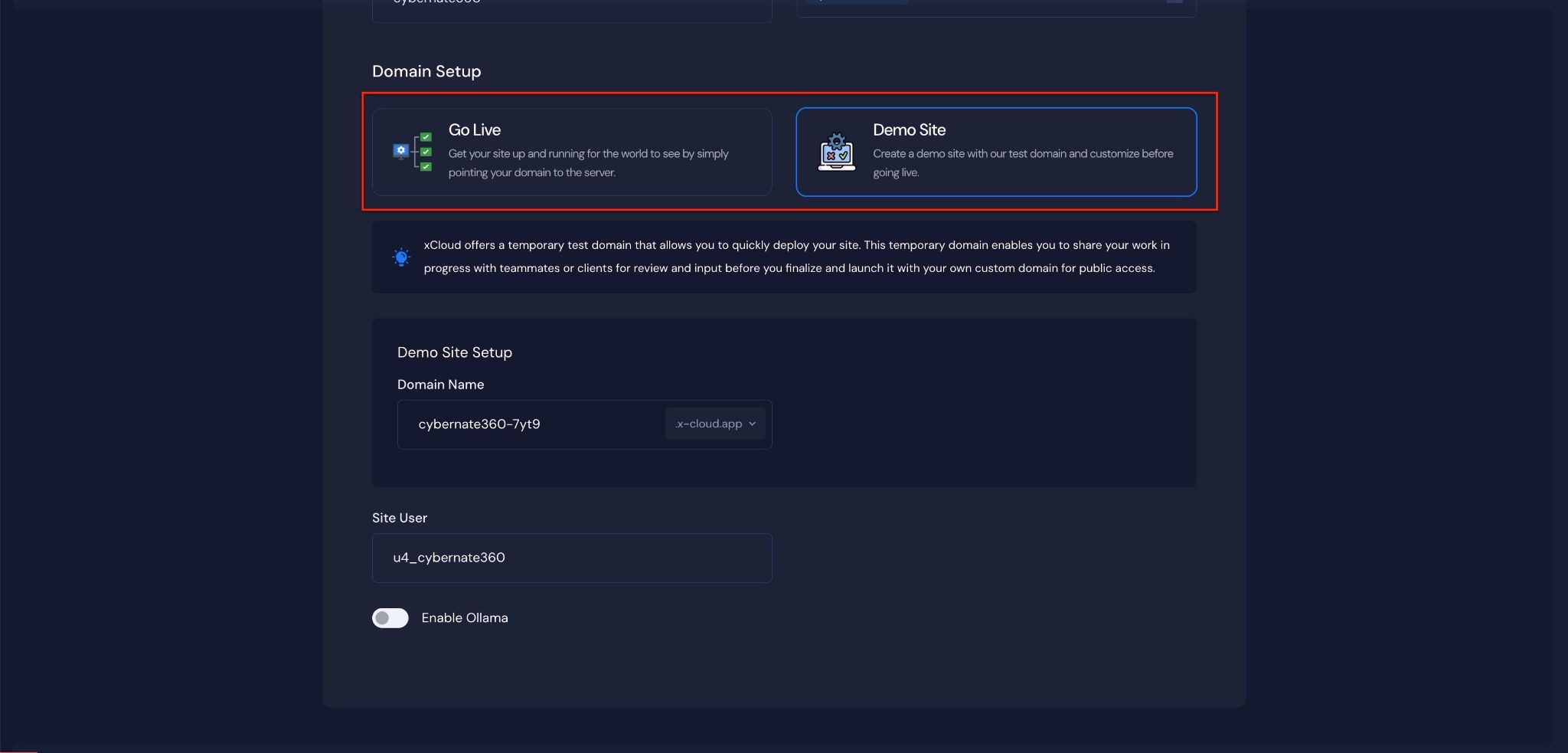Click the Site User field u4_cybernate360
The width and height of the screenshot is (1568, 753).
pos(571,558)
